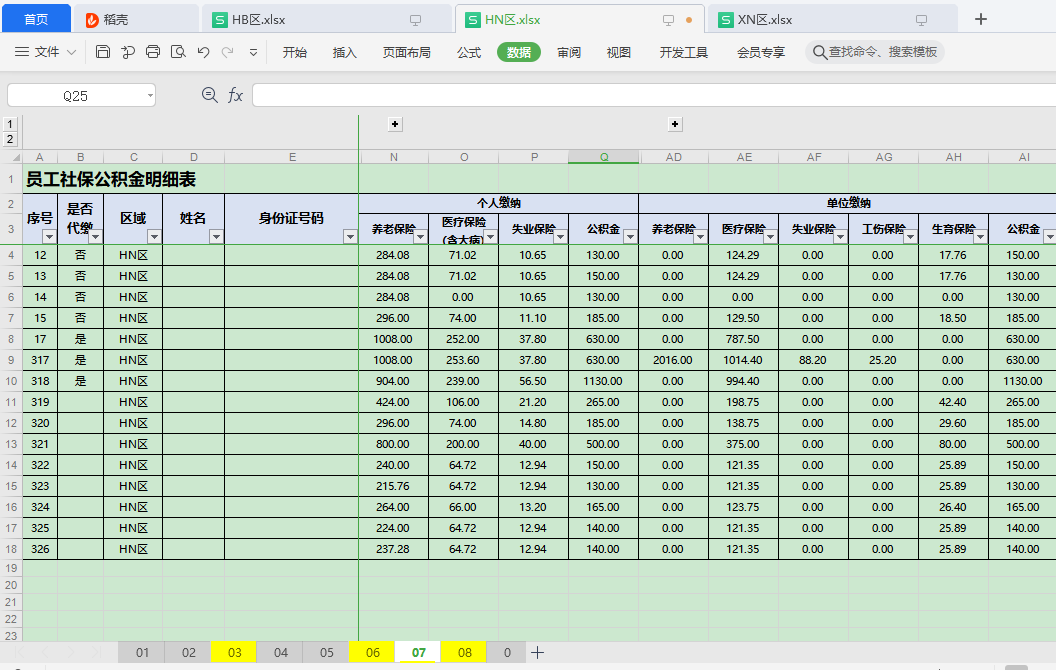Open individual 养老保险 filter dropdown in column N
This screenshot has height=670, width=1056.
point(420,236)
